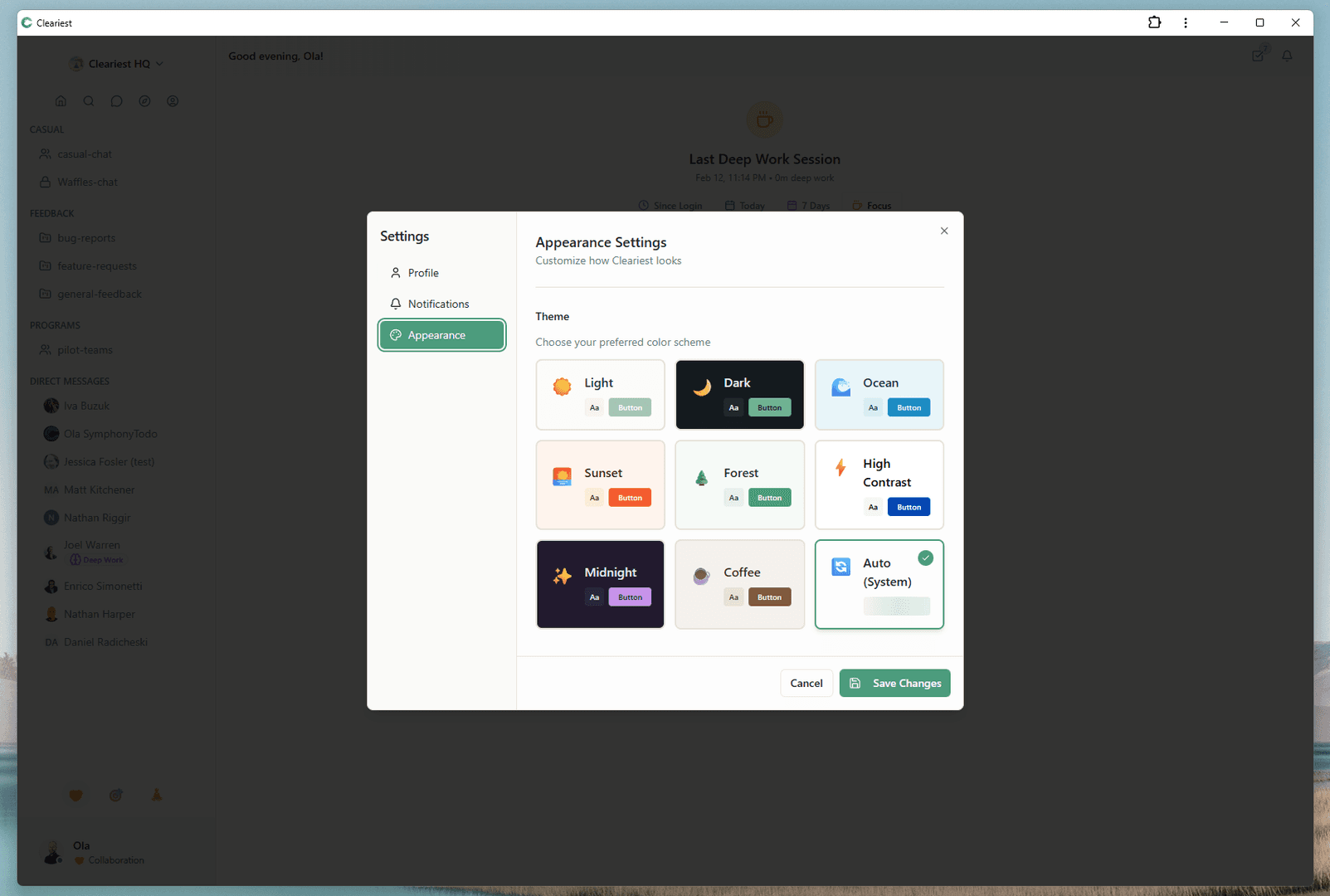Click the Cancel button
Image resolution: width=1330 pixels, height=896 pixels.
pos(806,684)
